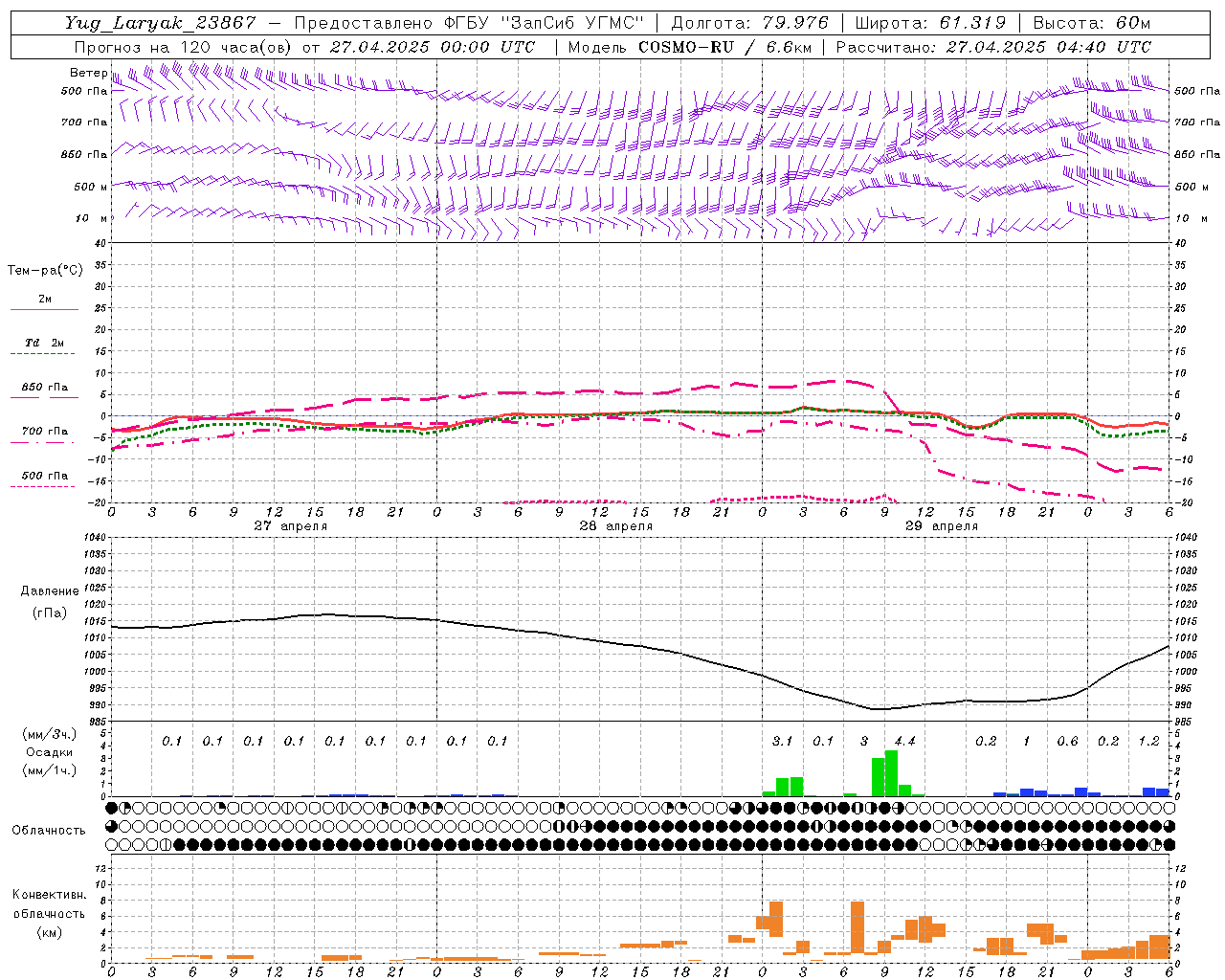Click the Широта: 61.319 header field

(x=930, y=23)
